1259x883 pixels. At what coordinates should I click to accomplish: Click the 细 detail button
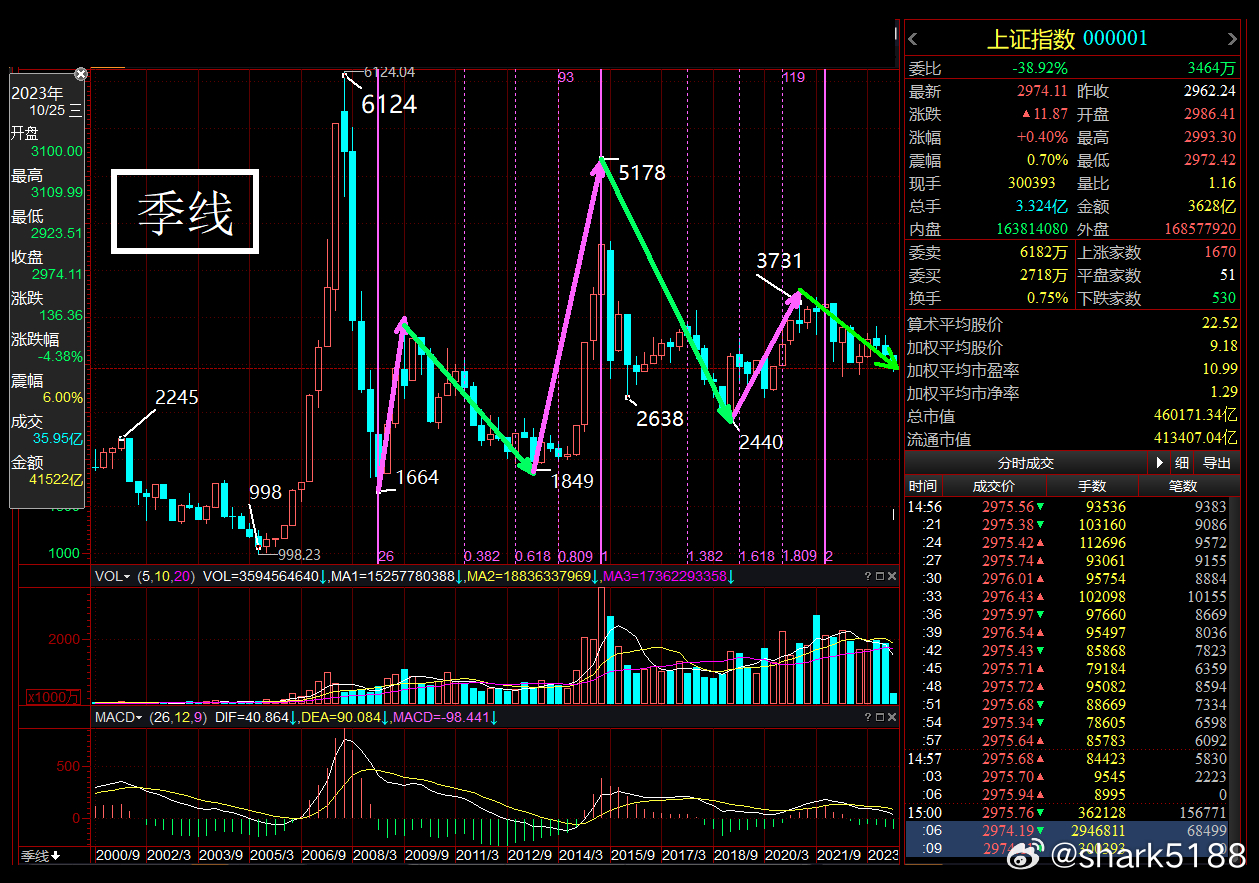tap(1182, 463)
